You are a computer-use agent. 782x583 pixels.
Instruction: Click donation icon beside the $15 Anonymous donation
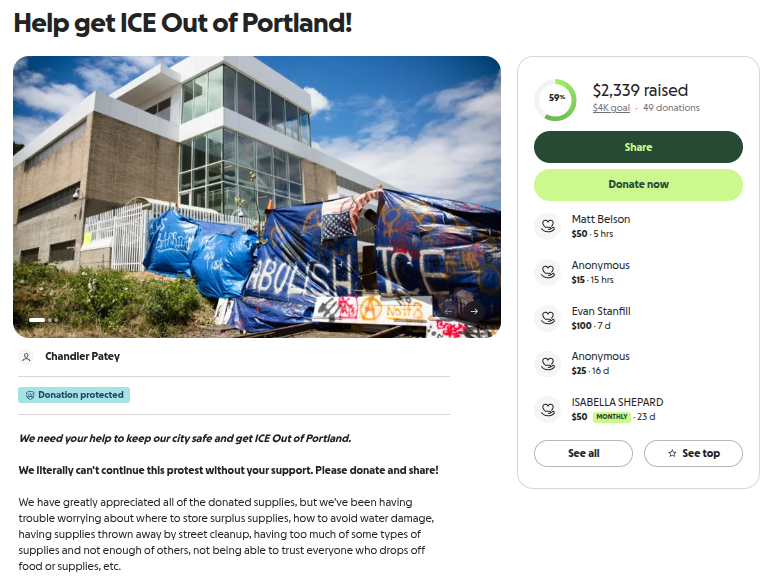point(546,272)
